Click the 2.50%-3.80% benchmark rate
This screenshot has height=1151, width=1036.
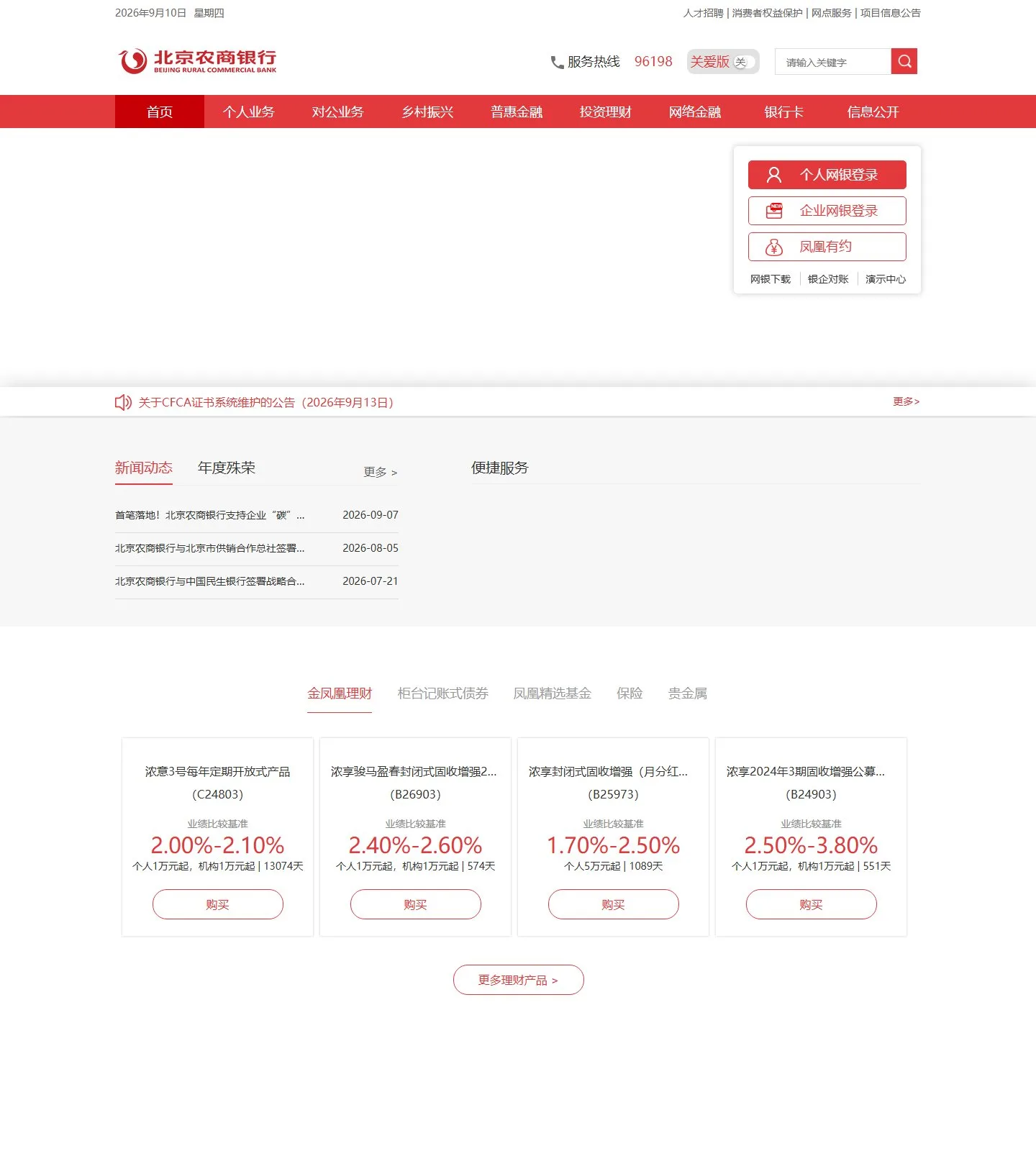812,845
